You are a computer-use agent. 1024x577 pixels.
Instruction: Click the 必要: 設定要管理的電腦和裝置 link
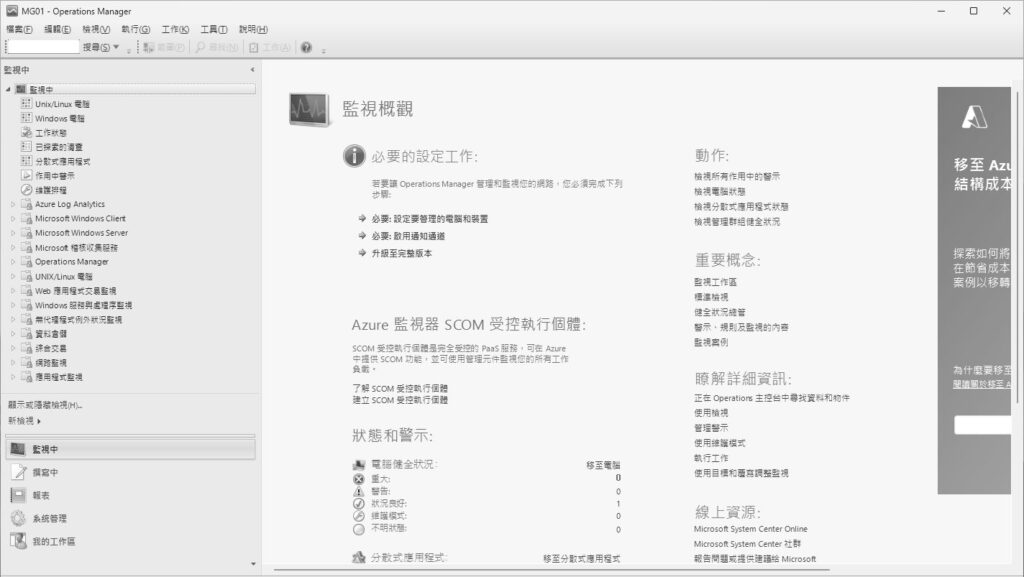430,219
